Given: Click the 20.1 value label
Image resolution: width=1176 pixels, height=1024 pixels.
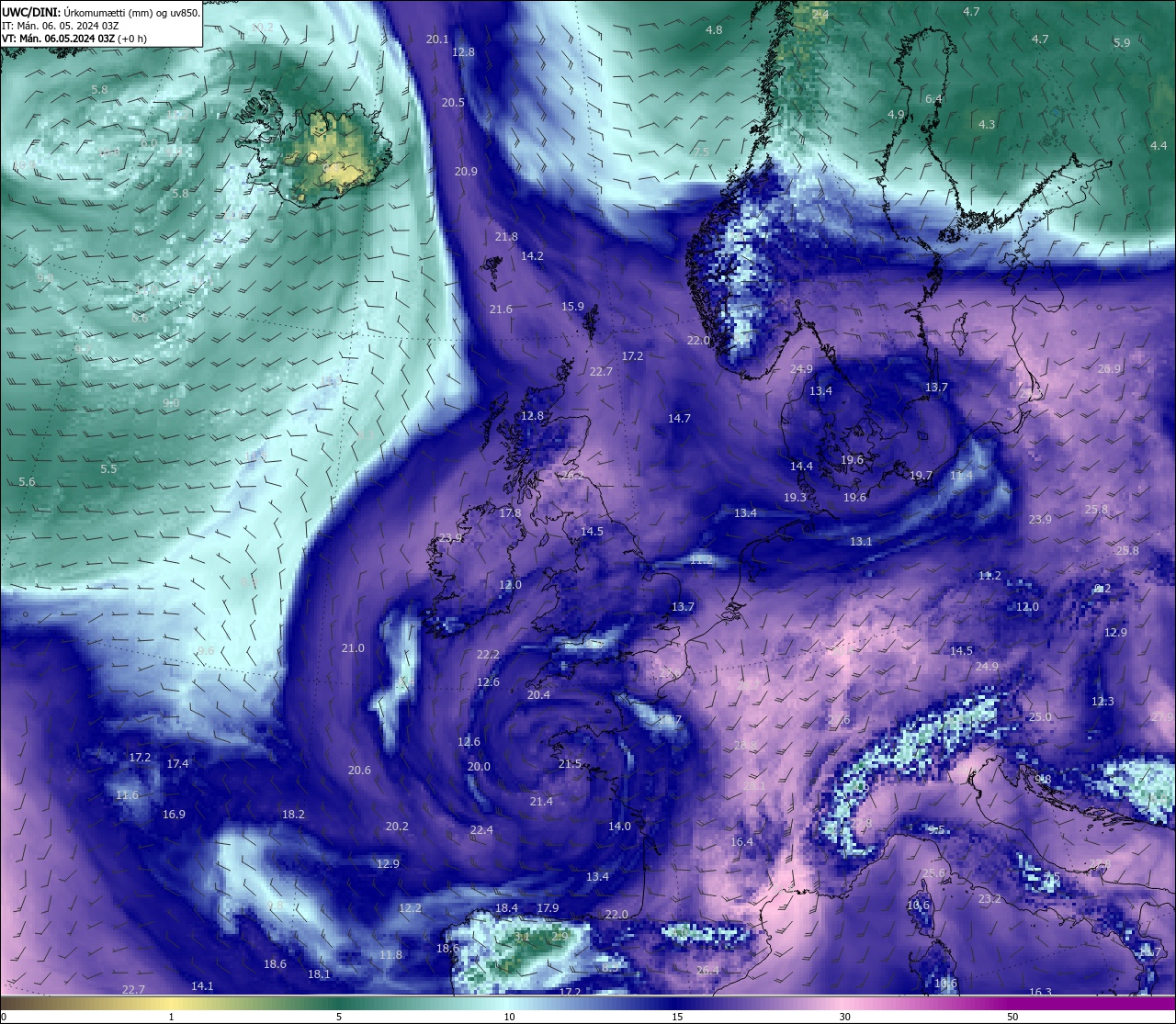Looking at the screenshot, I should [x=437, y=39].
